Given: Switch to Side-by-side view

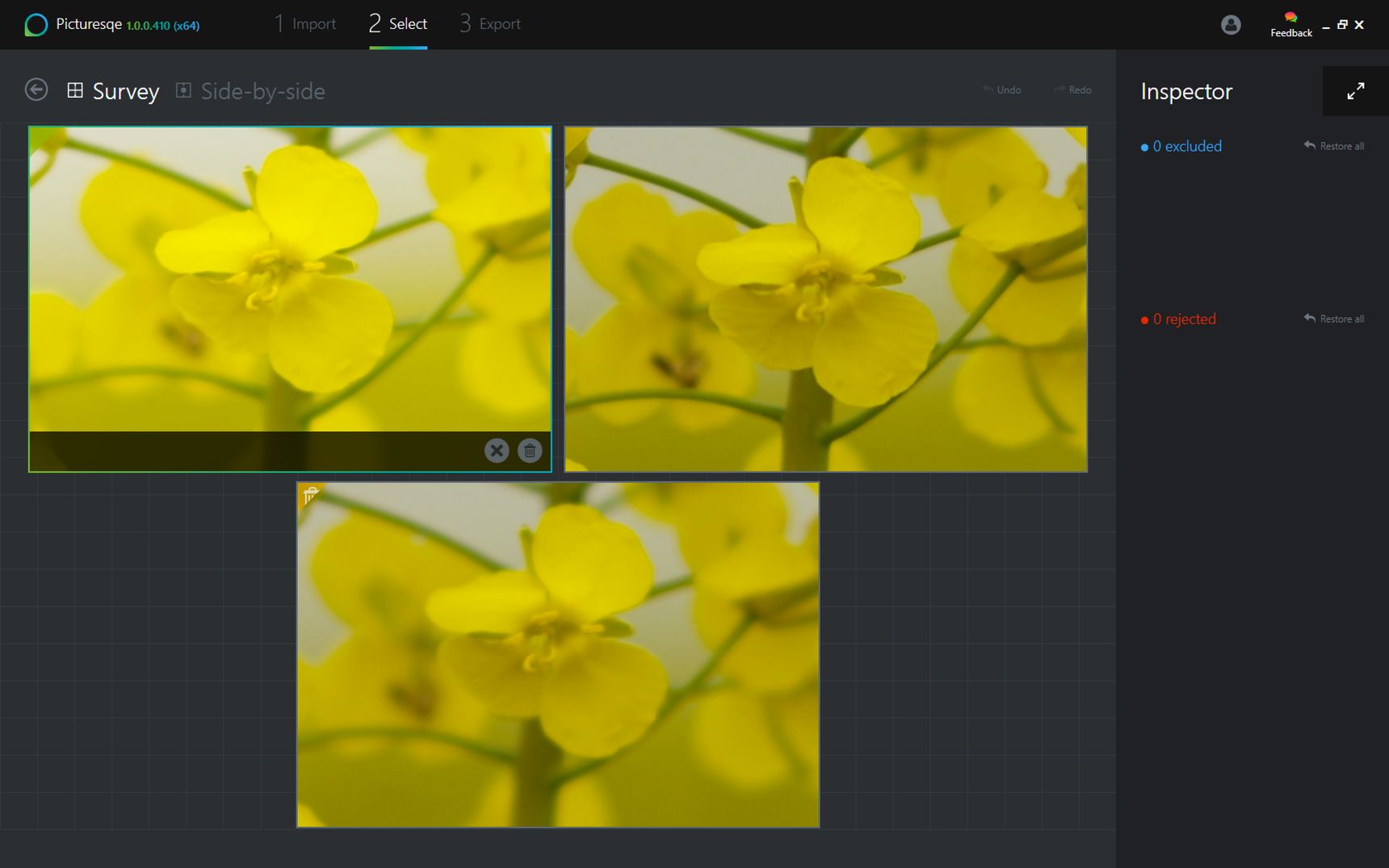Looking at the screenshot, I should (250, 91).
